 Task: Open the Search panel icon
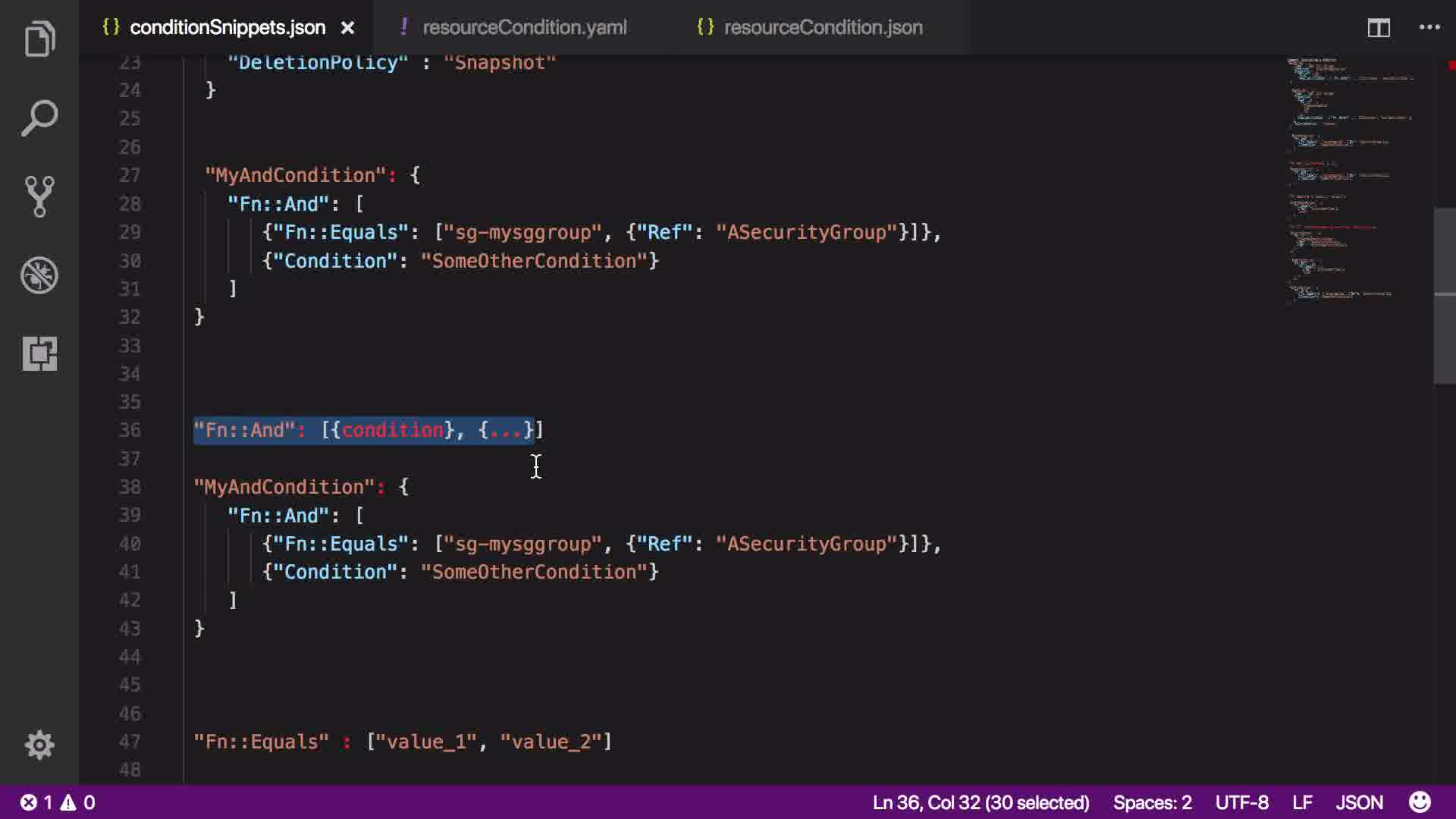tap(39, 118)
